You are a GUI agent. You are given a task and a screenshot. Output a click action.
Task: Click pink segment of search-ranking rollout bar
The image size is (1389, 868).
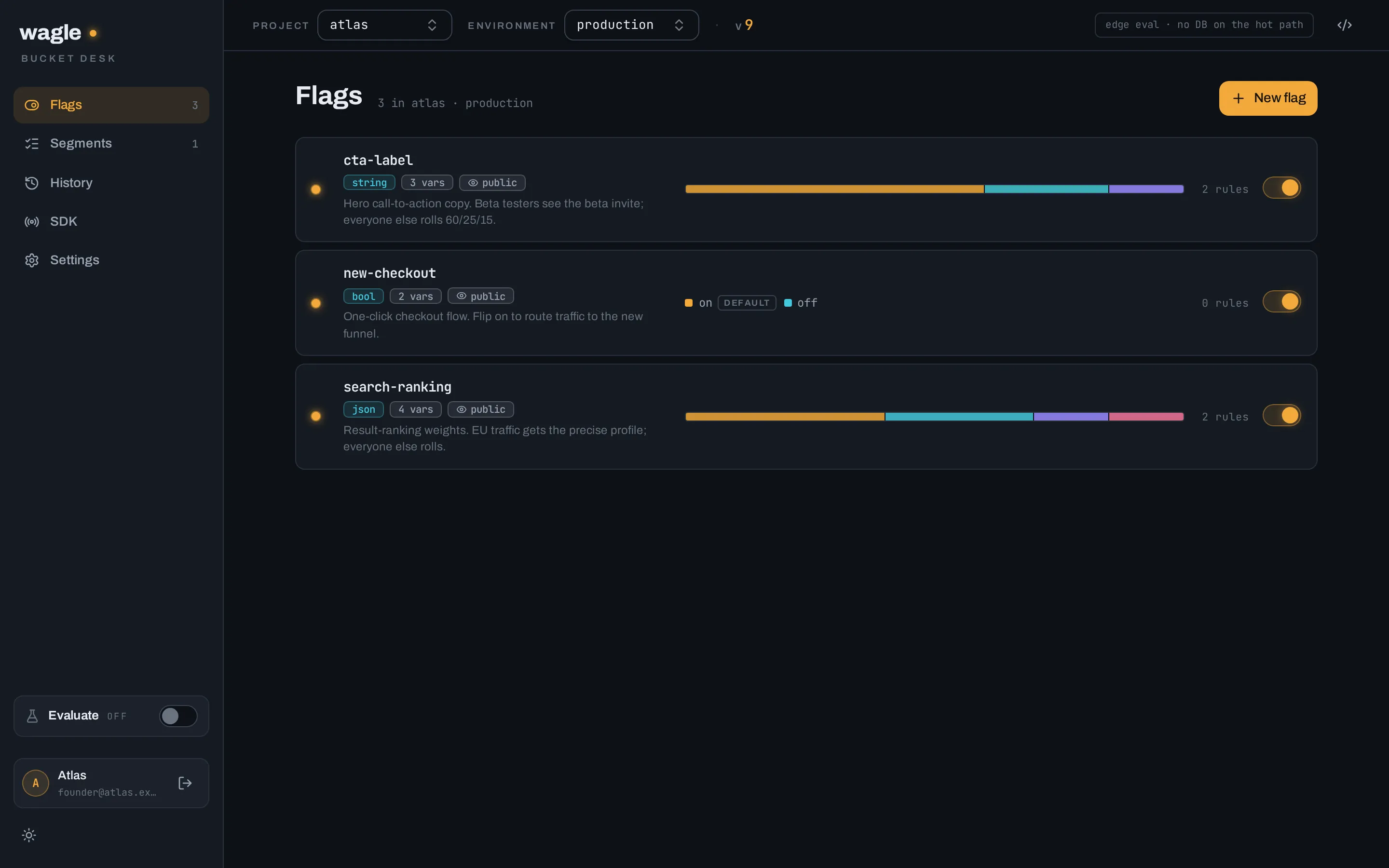1146,417
